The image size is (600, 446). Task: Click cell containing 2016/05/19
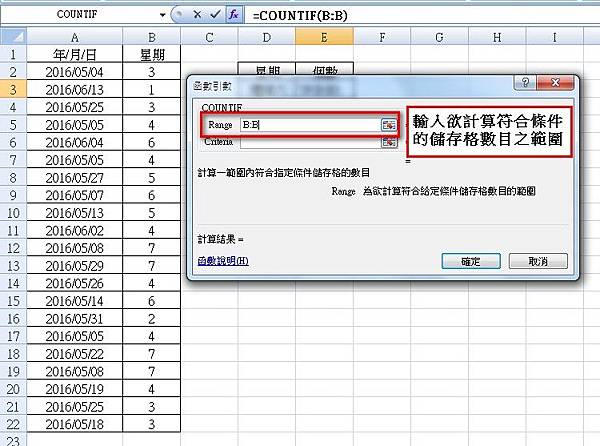75,389
